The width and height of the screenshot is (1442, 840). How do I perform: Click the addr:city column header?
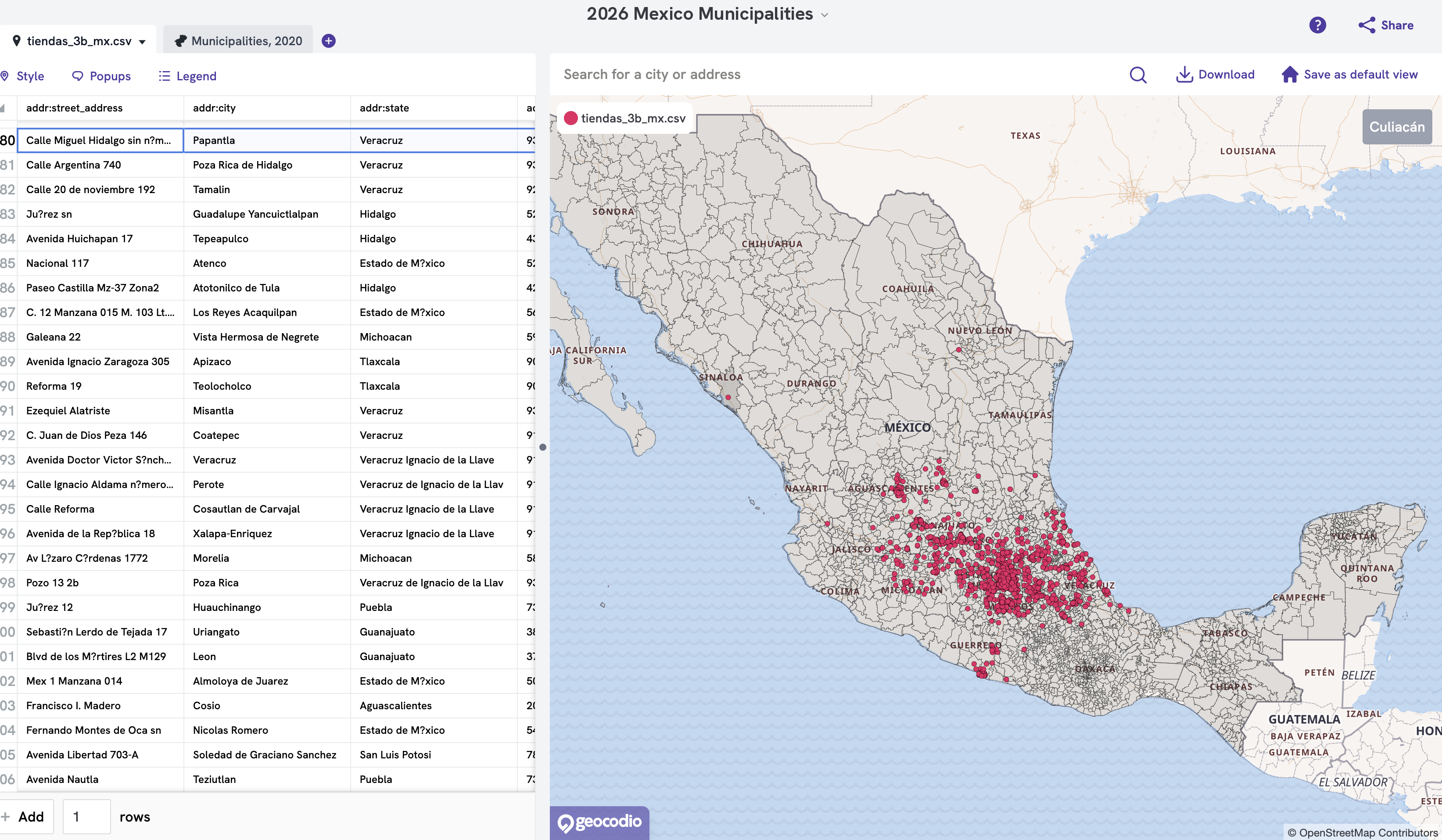pyautogui.click(x=267, y=108)
